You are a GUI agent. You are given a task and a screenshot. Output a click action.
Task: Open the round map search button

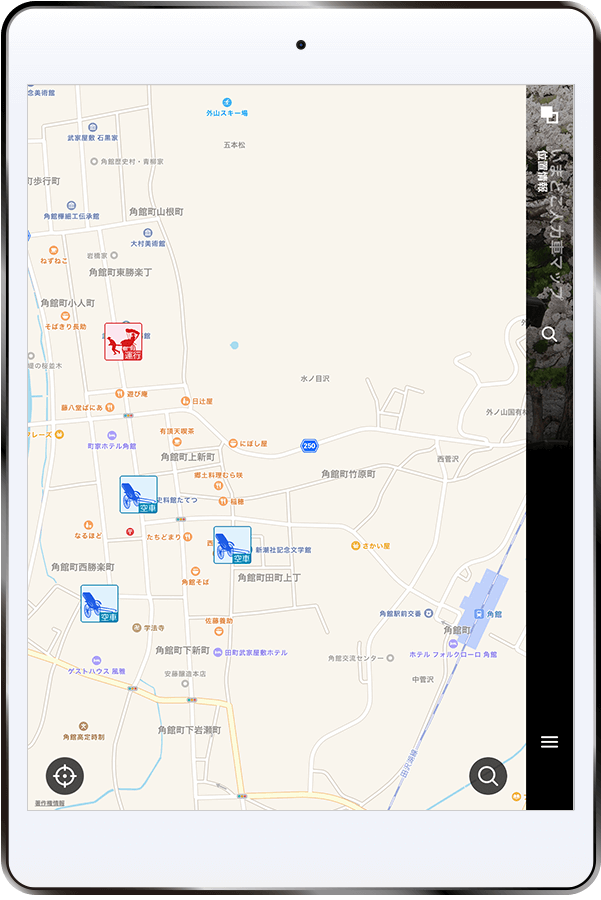click(488, 775)
